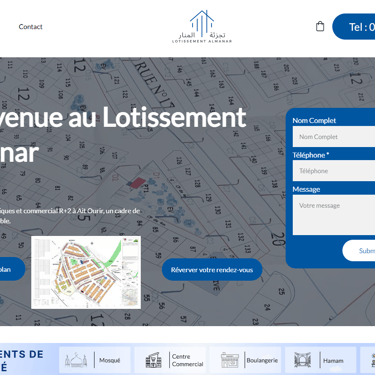Click the Boulangerie label

pos(262,360)
